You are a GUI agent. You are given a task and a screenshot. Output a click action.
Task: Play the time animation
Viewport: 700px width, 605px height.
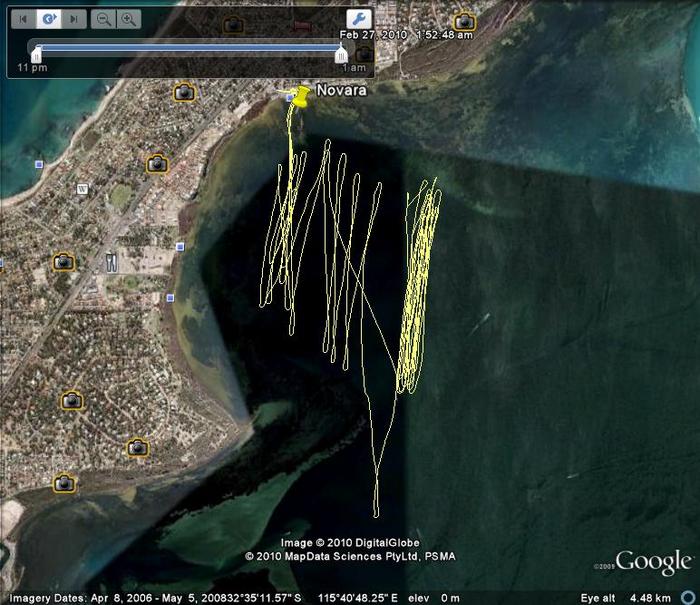pos(48,19)
